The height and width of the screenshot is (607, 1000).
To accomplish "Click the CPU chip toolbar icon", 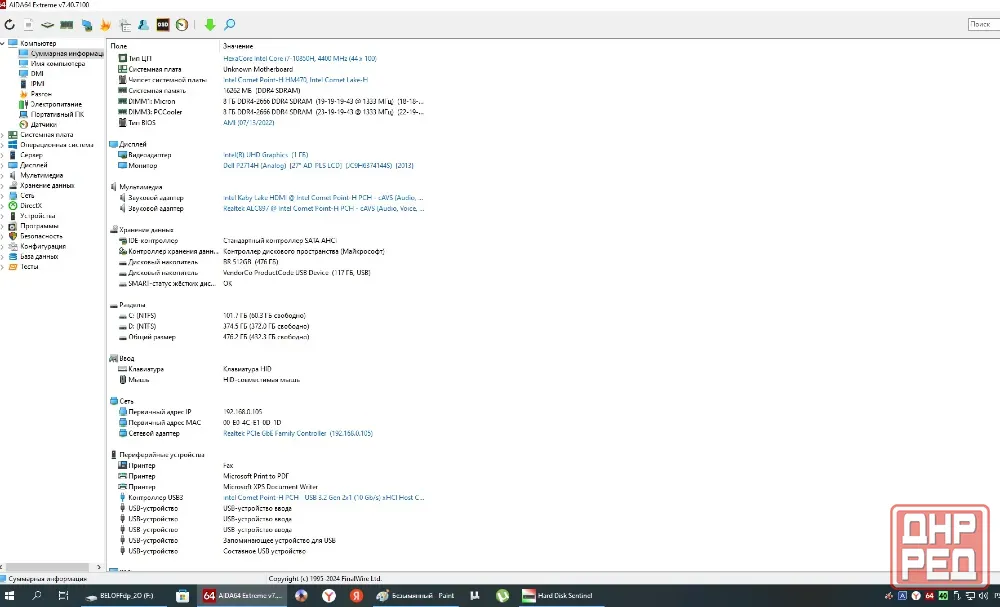I will (x=47, y=25).
